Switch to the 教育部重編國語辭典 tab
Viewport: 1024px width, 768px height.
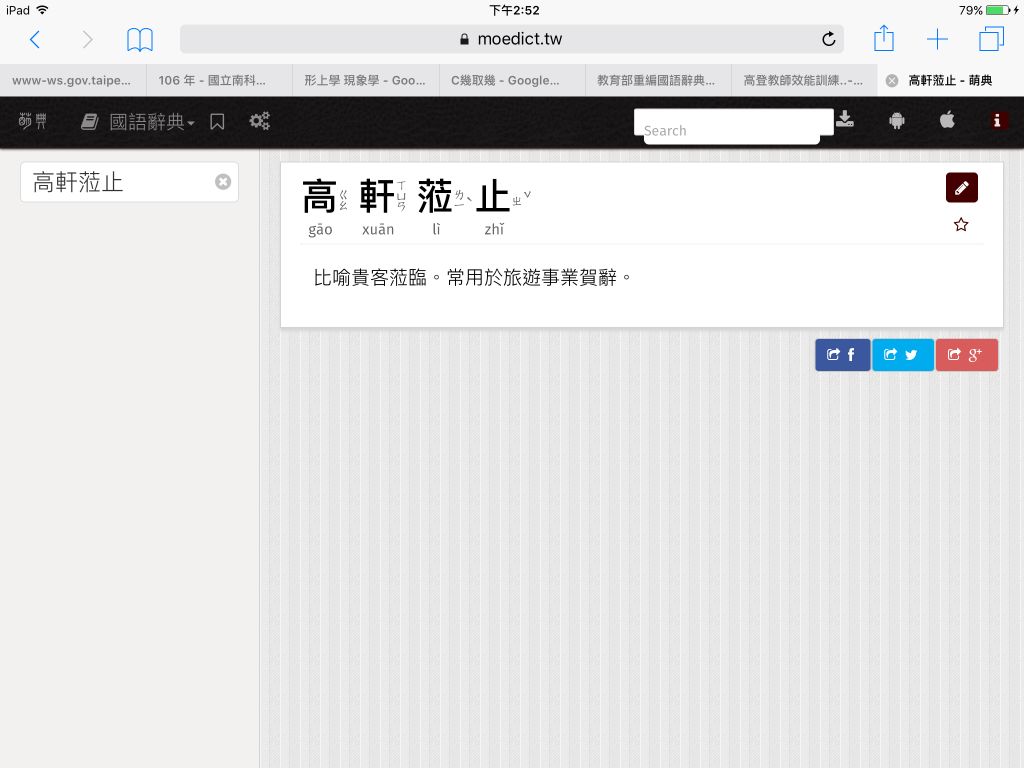(657, 80)
